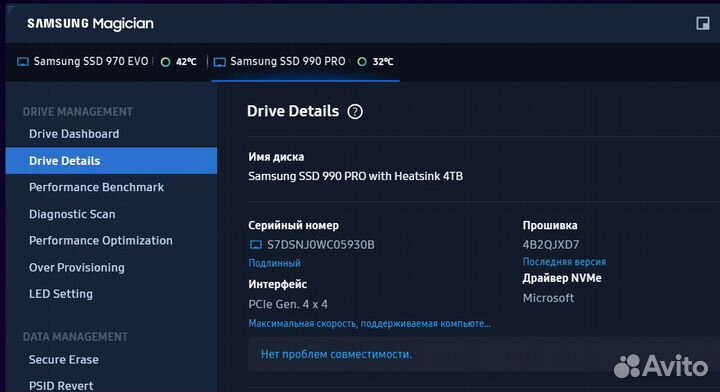Select Drive Details in the sidebar
Image resolution: width=720 pixels, height=392 pixels.
point(111,161)
